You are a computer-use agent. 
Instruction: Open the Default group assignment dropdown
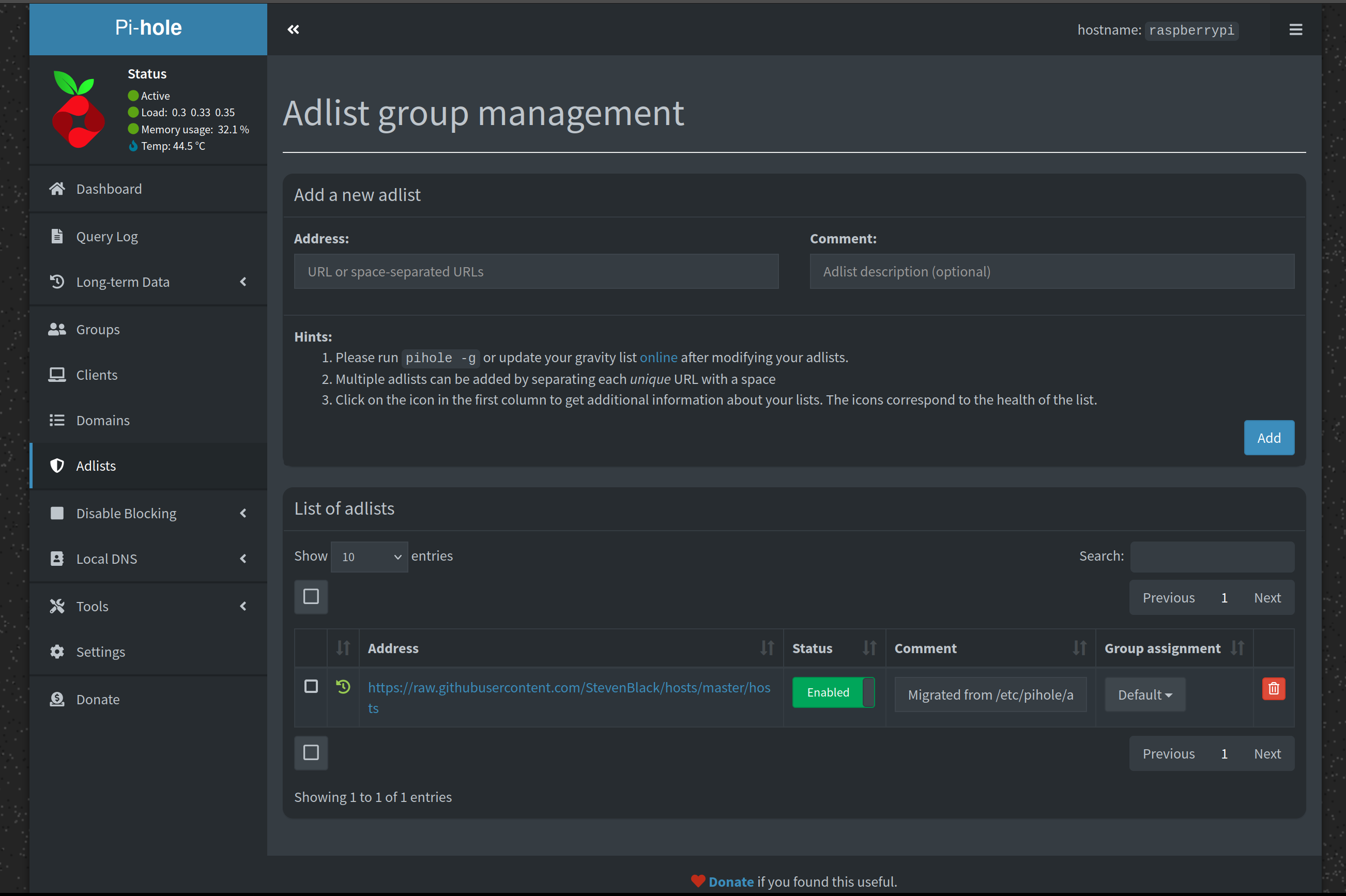tap(1144, 695)
